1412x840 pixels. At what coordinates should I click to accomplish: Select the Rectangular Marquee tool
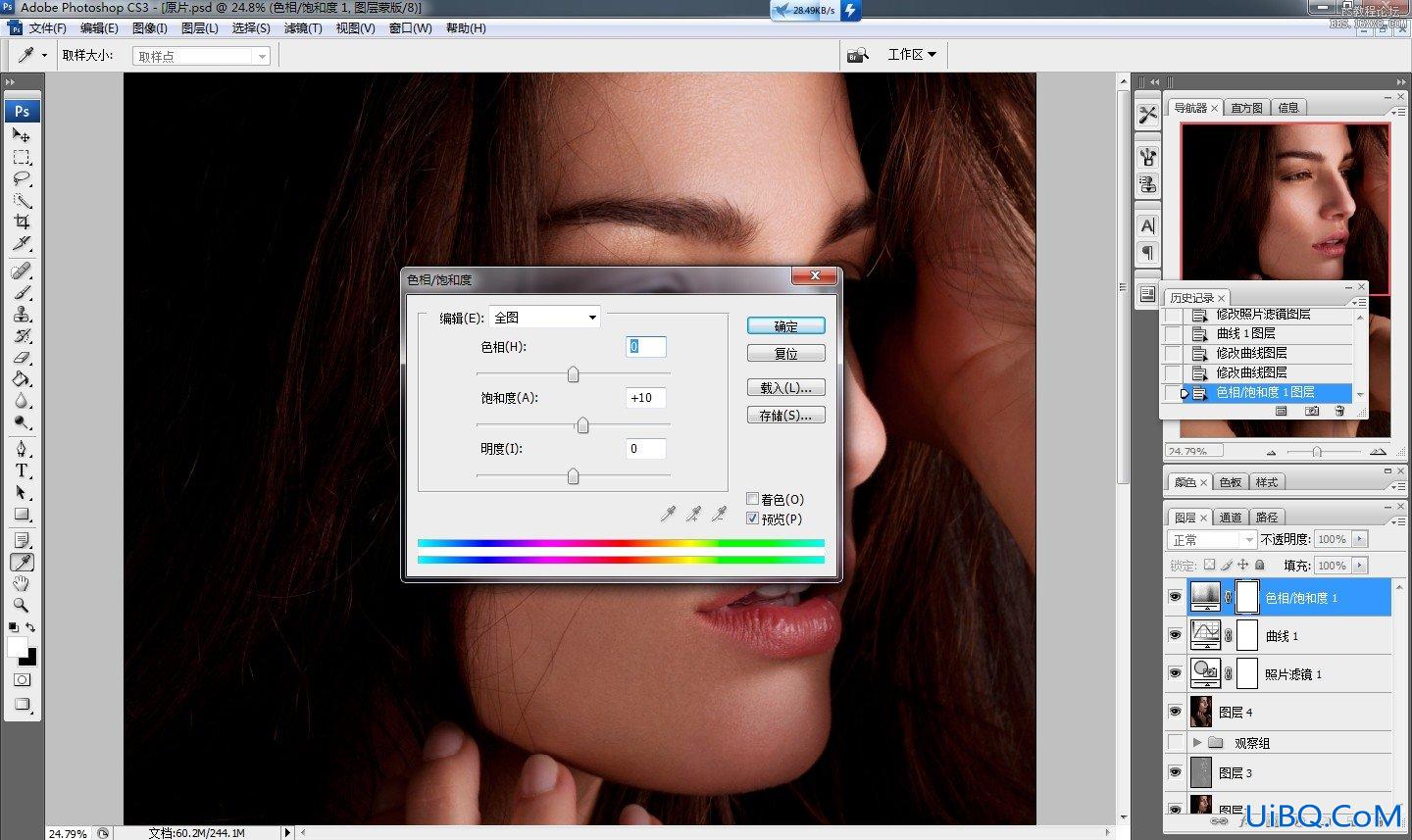[22, 158]
